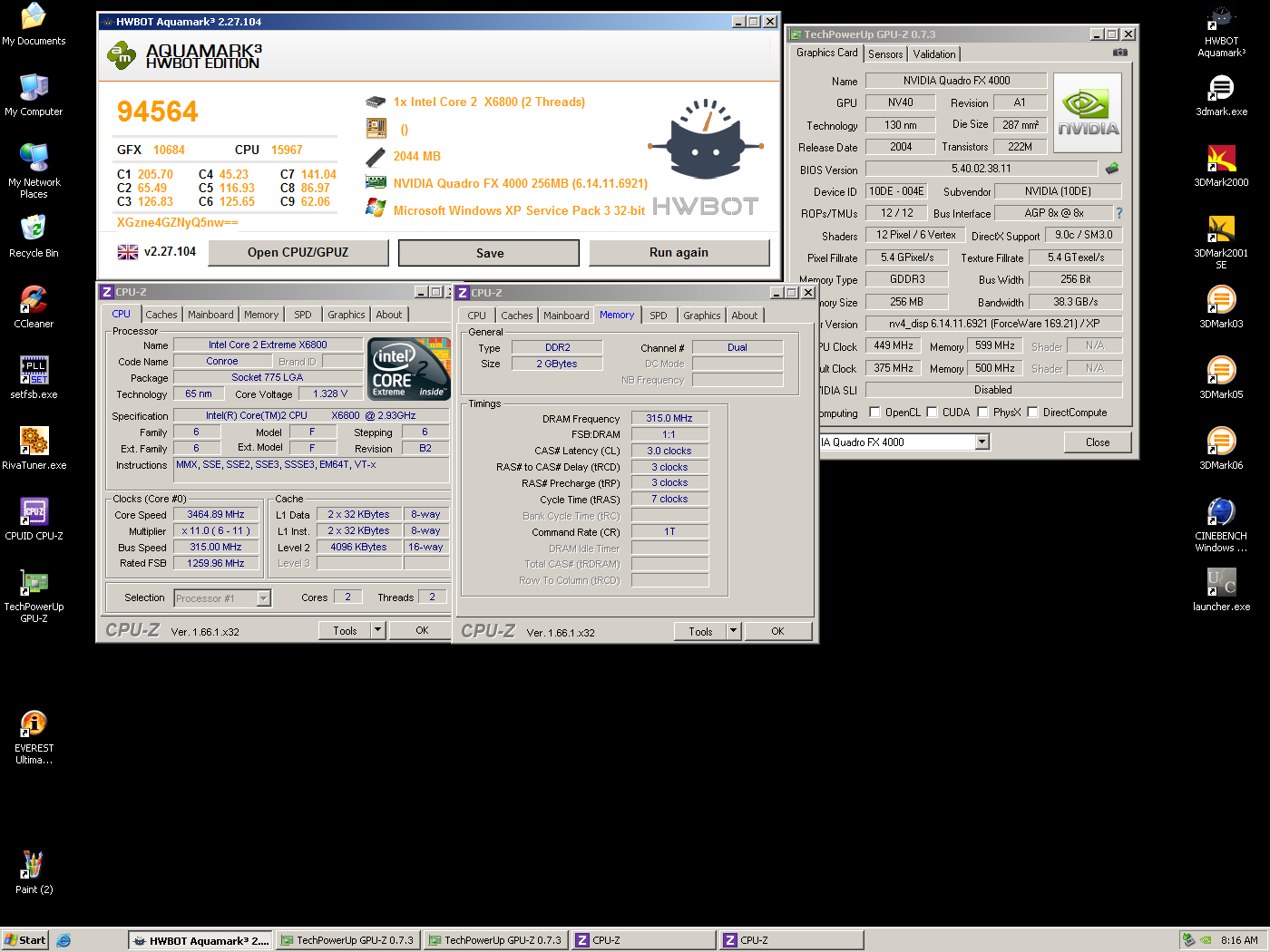
Task: Click the NVIDIA logo in GPU-Z
Action: click(1088, 113)
